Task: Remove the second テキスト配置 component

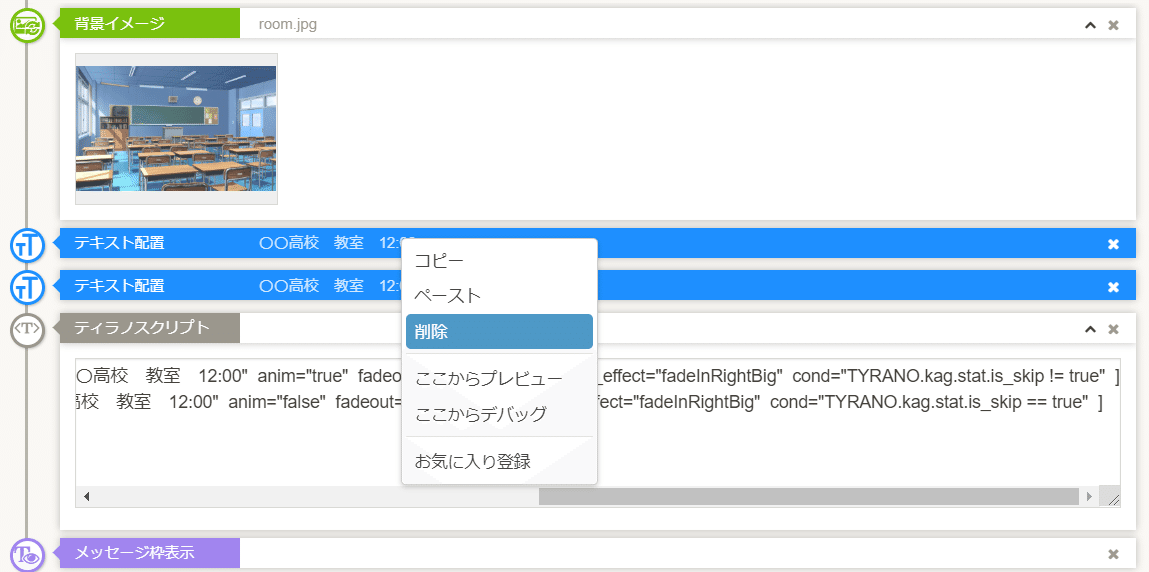Action: click(x=1114, y=286)
